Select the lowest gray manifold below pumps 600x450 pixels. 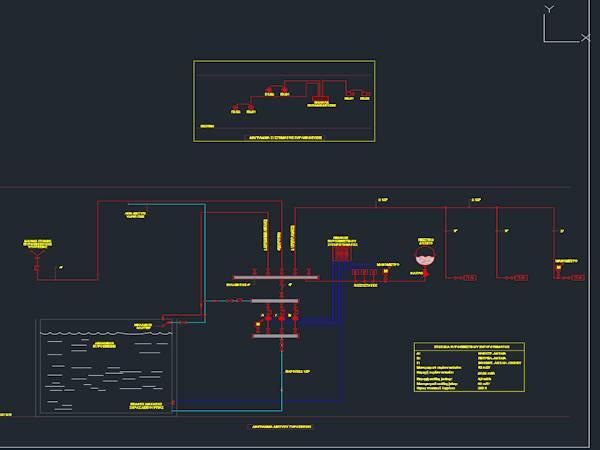275,336
